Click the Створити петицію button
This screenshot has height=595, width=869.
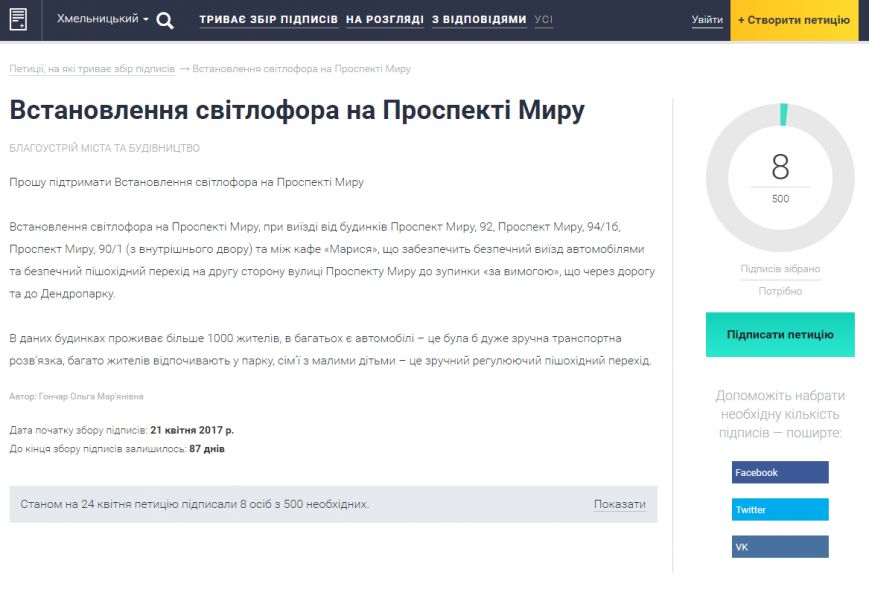pos(794,20)
